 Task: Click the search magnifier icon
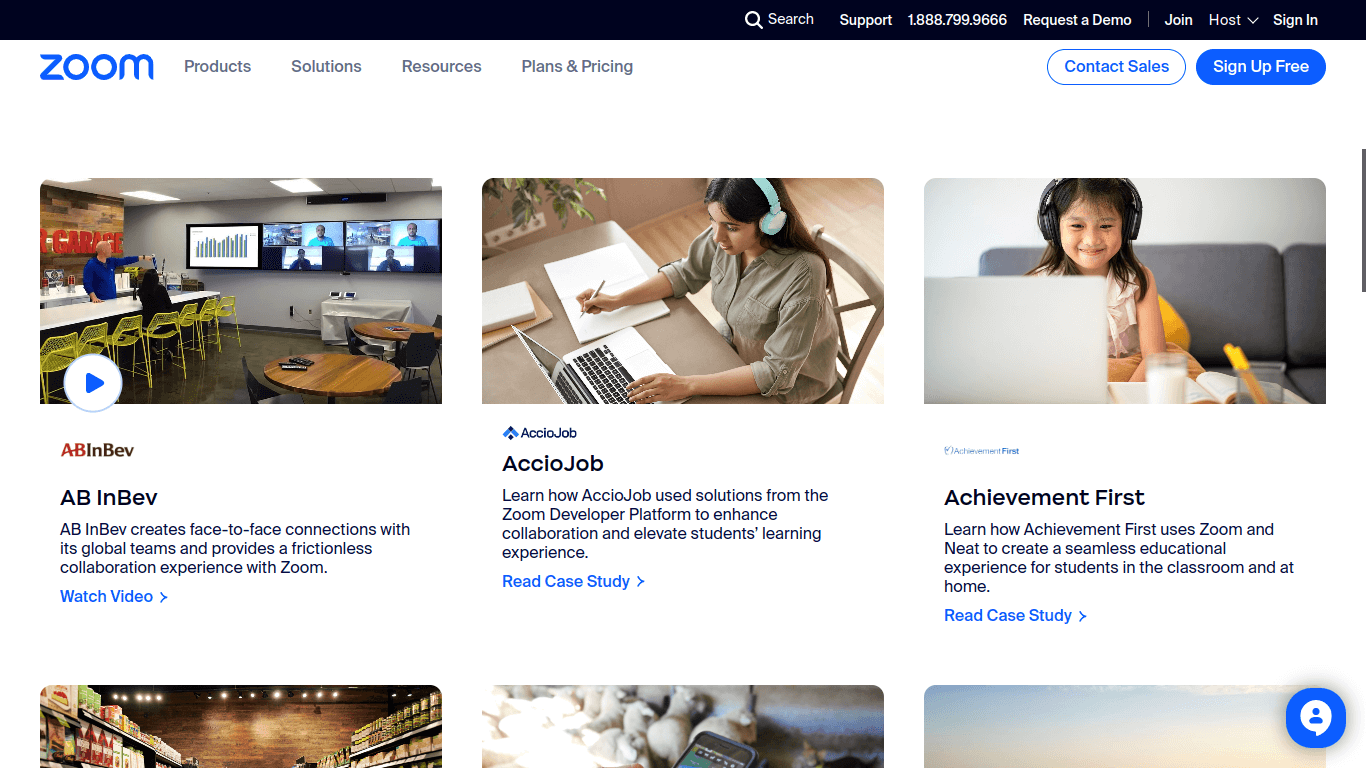click(754, 20)
